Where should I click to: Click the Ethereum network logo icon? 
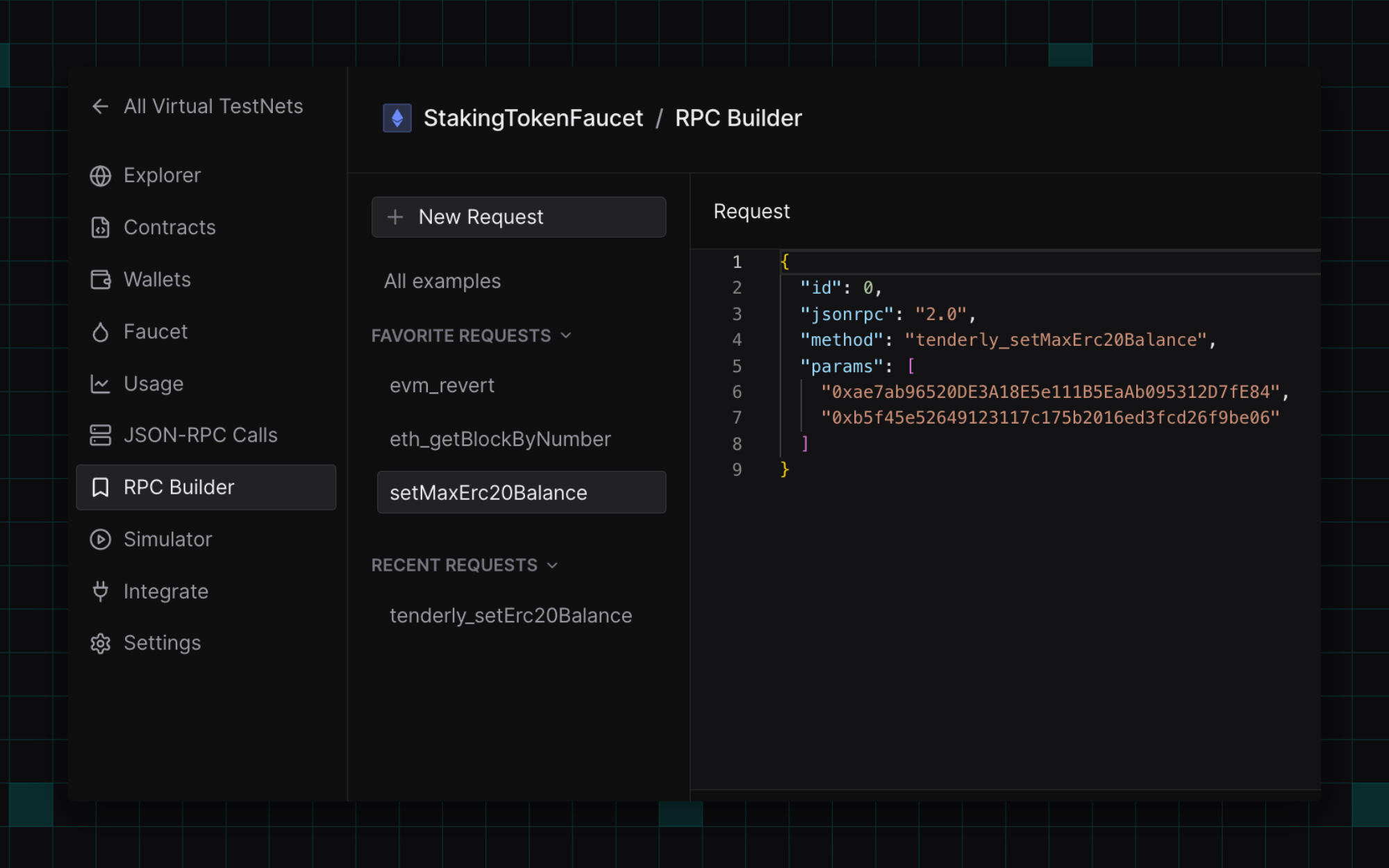pos(397,118)
